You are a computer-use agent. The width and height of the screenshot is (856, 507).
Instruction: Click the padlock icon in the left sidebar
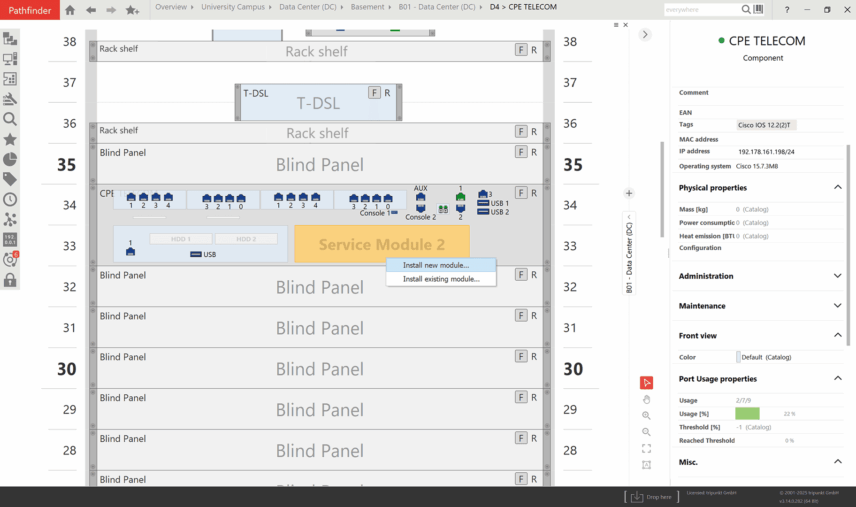pos(10,280)
